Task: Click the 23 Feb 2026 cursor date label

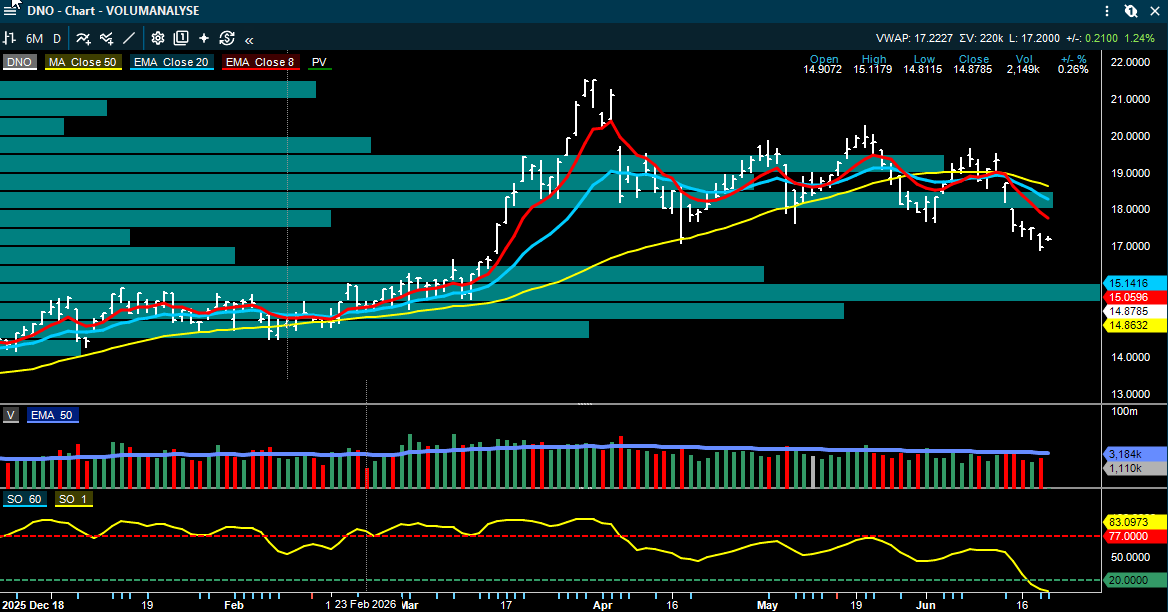Action: click(365, 605)
